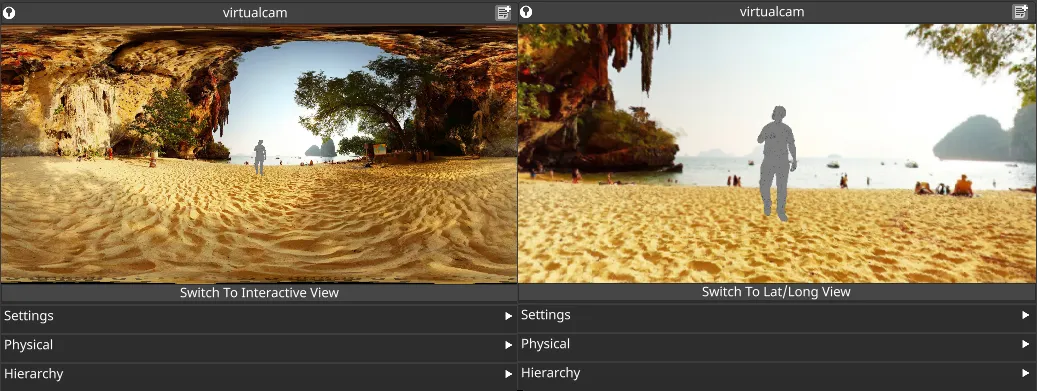
Task: Click the pin icon in right virtualcam panel
Action: point(526,12)
